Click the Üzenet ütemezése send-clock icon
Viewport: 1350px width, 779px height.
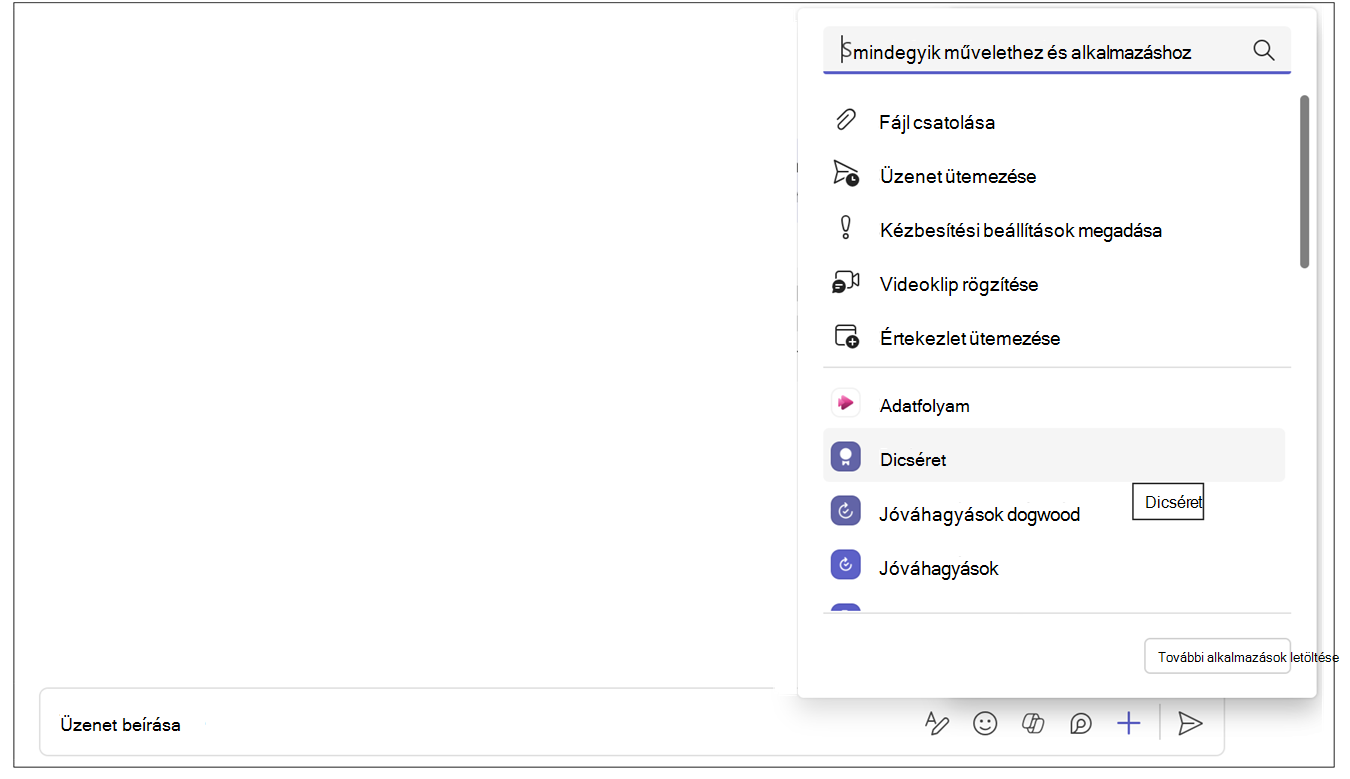pos(846,174)
